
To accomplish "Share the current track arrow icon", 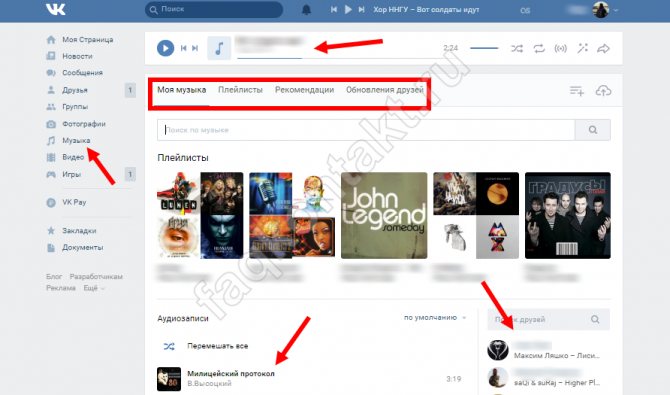I will pyautogui.click(x=603, y=49).
